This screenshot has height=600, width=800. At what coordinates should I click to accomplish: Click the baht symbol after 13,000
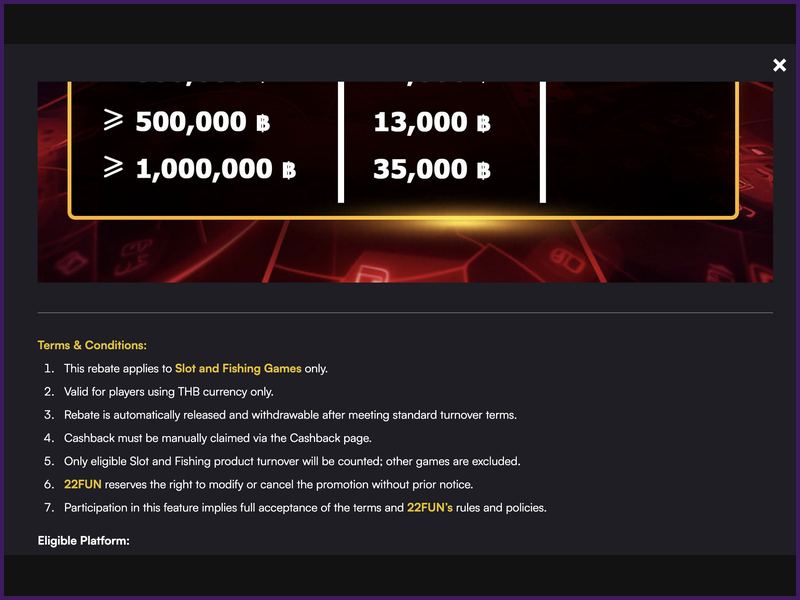[x=483, y=123]
